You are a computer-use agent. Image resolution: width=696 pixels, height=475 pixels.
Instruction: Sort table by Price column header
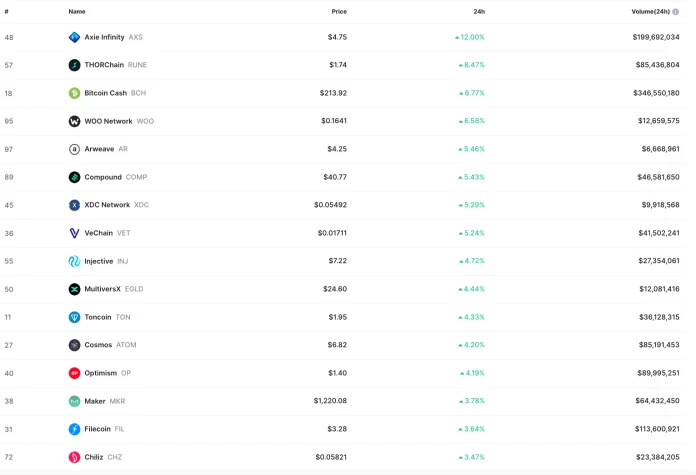click(x=339, y=12)
